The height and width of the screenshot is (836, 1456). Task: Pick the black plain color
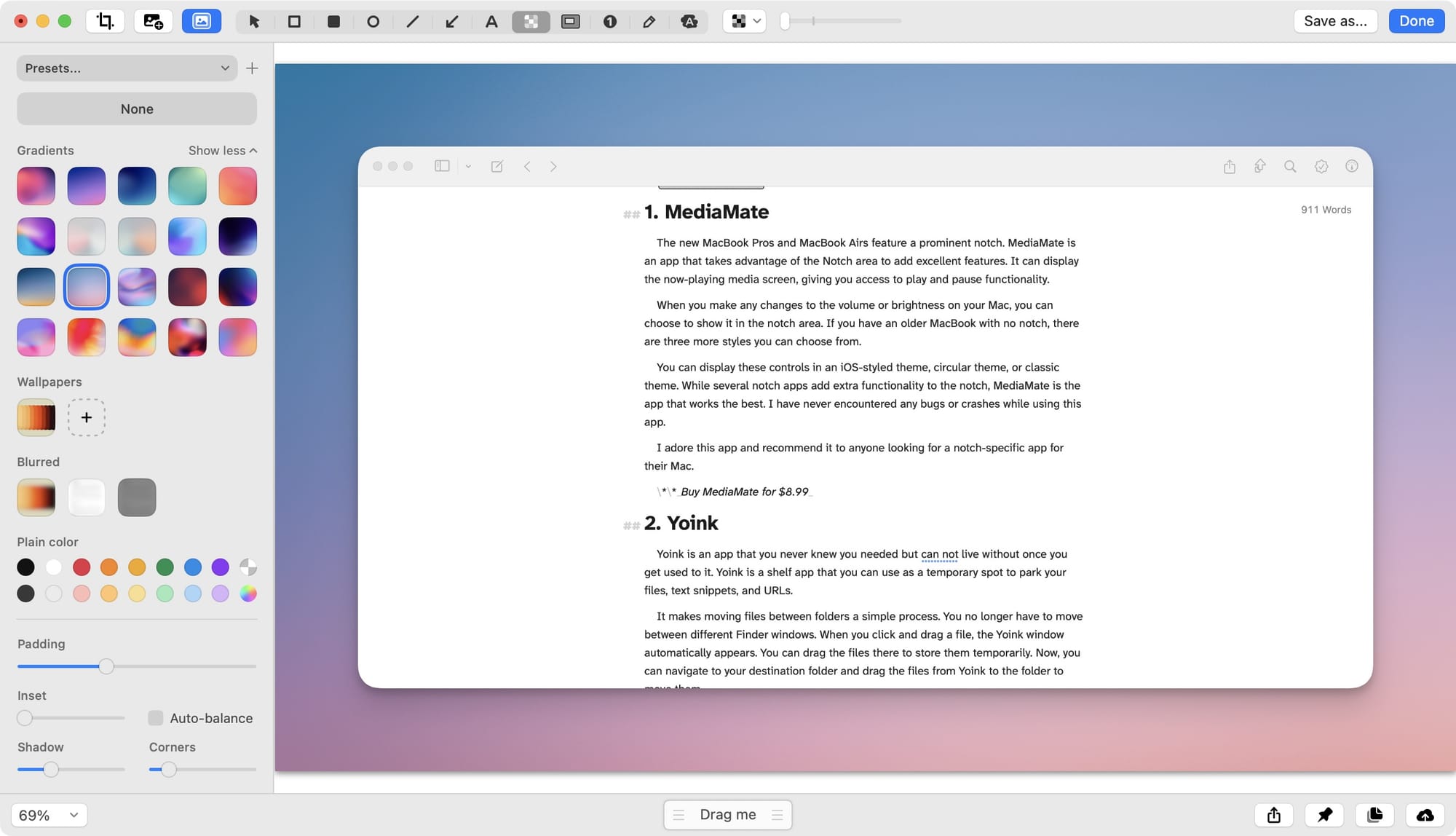(x=25, y=567)
